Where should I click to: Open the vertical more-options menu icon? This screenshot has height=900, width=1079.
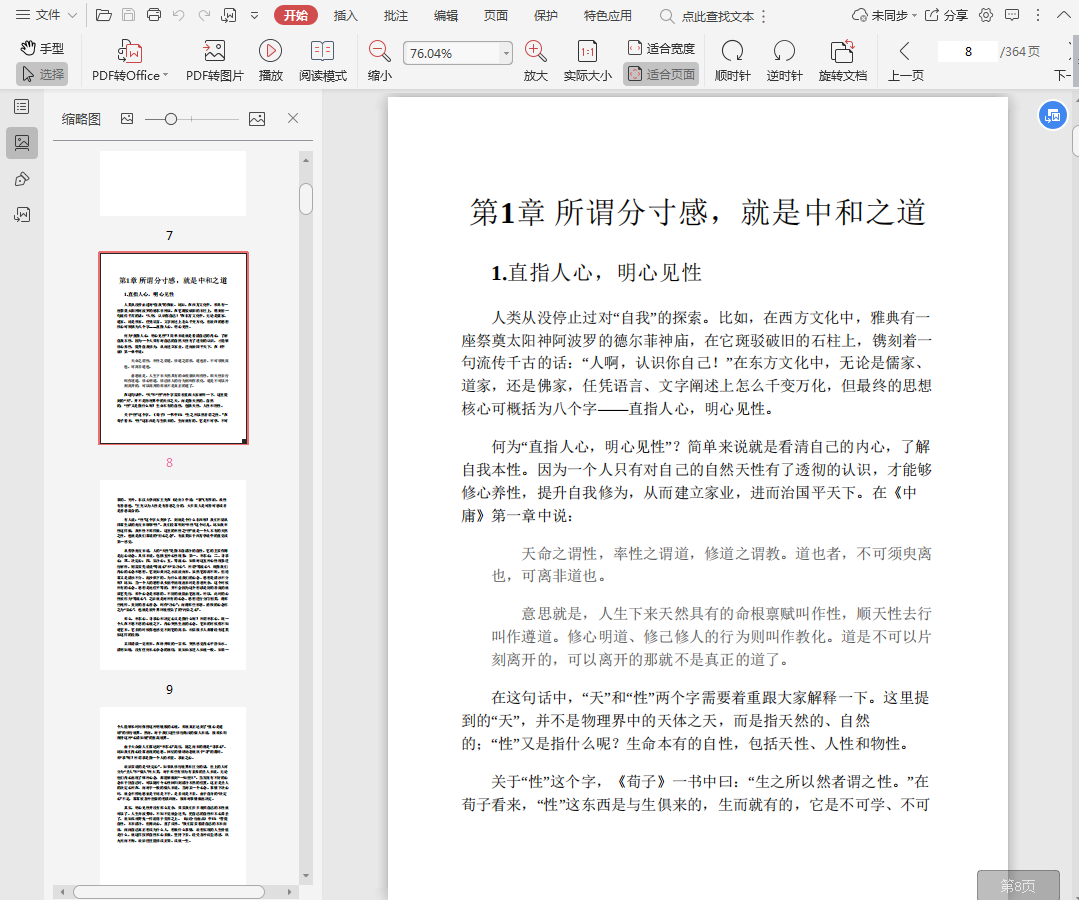(1038, 15)
